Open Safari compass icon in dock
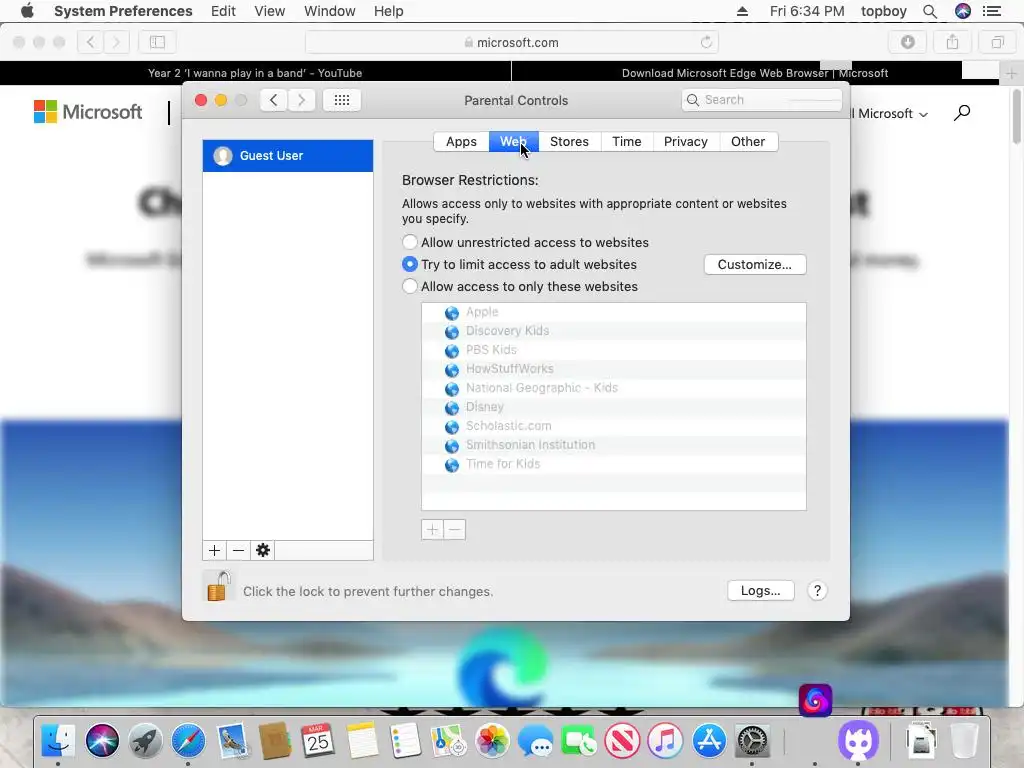Viewport: 1024px width, 768px height. click(x=188, y=741)
